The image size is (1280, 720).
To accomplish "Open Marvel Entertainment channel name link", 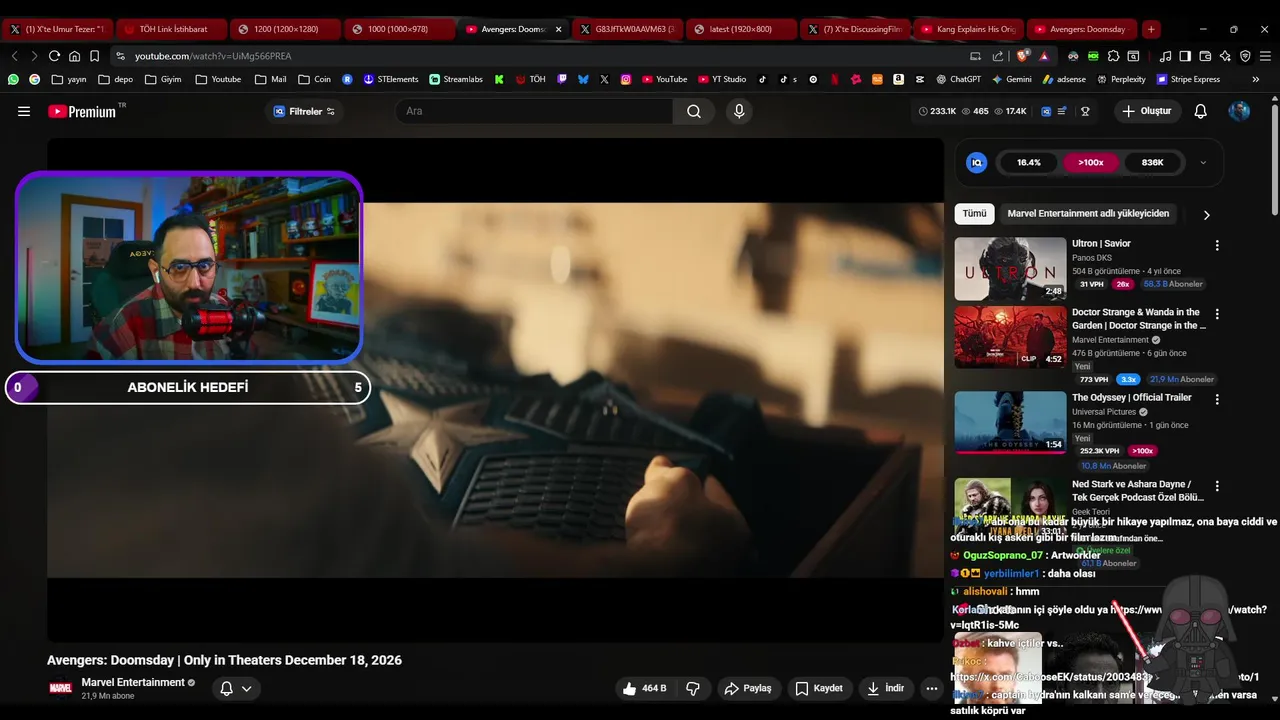I will (x=133, y=682).
